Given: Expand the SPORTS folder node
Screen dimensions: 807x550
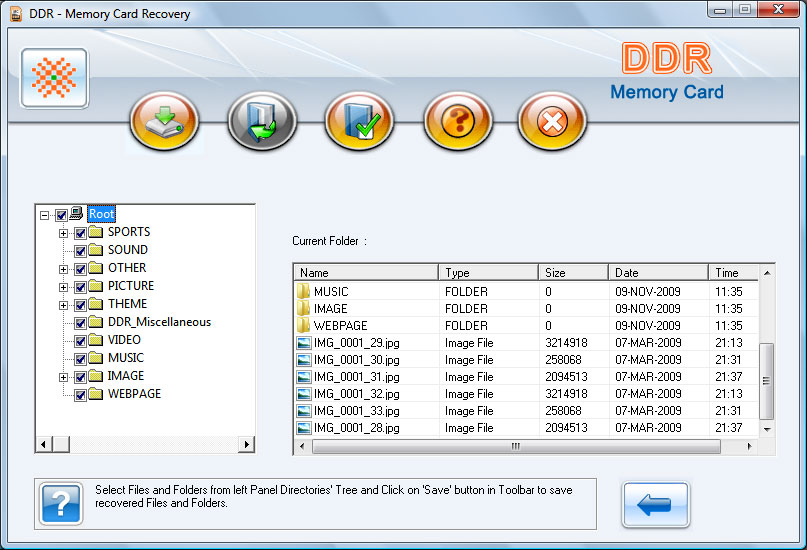Looking at the screenshot, I should click(63, 233).
